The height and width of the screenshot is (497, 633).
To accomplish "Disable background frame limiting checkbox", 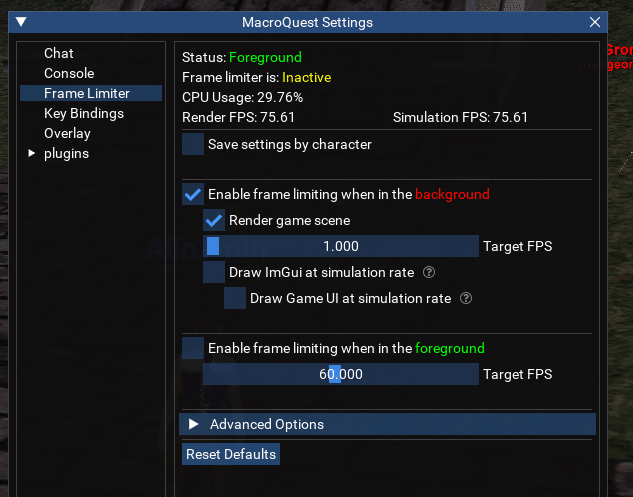I will coord(193,195).
